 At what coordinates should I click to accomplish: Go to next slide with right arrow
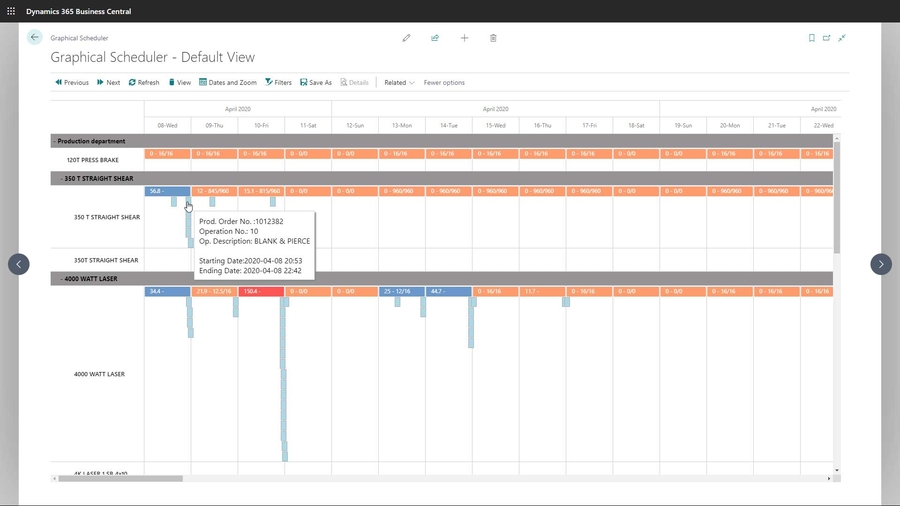[x=880, y=264]
